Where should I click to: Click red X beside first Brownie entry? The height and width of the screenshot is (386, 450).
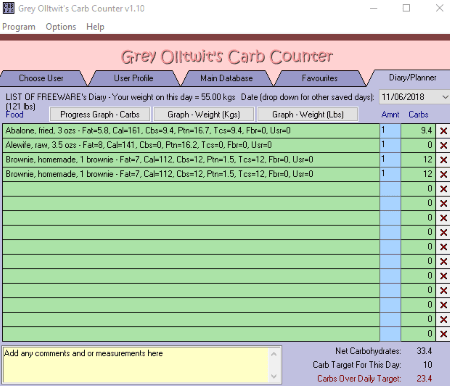point(443,160)
